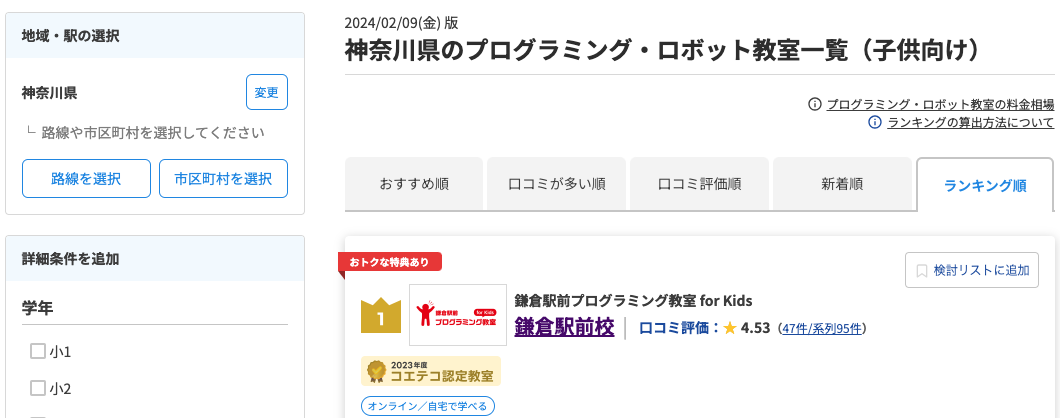This screenshot has height=418, width=1060.
Task: Sort by 新着順 tab
Action: [x=842, y=184]
